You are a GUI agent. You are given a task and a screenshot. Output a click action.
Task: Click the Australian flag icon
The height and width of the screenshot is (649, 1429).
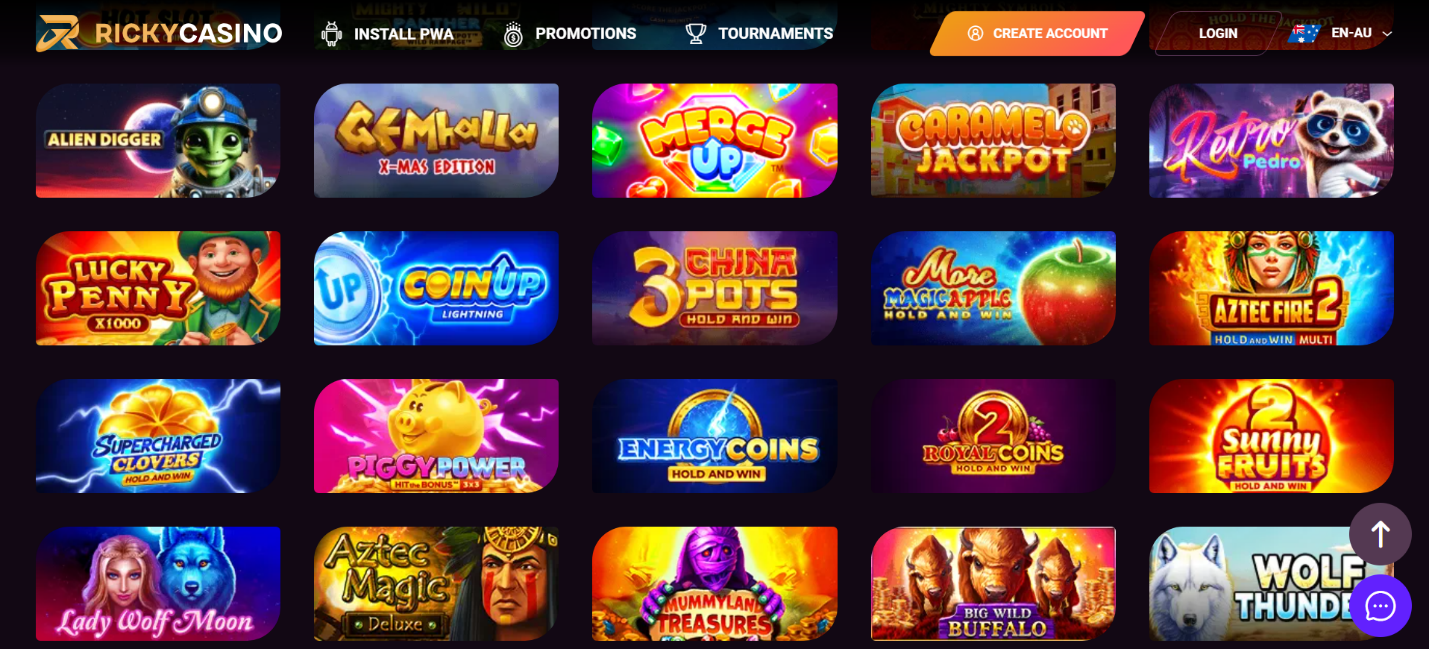[x=1304, y=34]
